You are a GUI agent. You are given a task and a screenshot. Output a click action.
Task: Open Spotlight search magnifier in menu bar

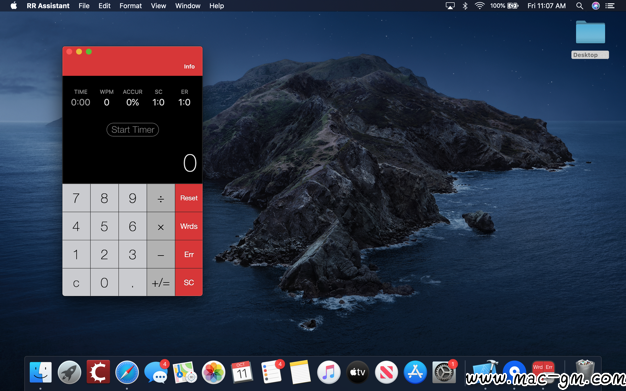pyautogui.click(x=579, y=6)
